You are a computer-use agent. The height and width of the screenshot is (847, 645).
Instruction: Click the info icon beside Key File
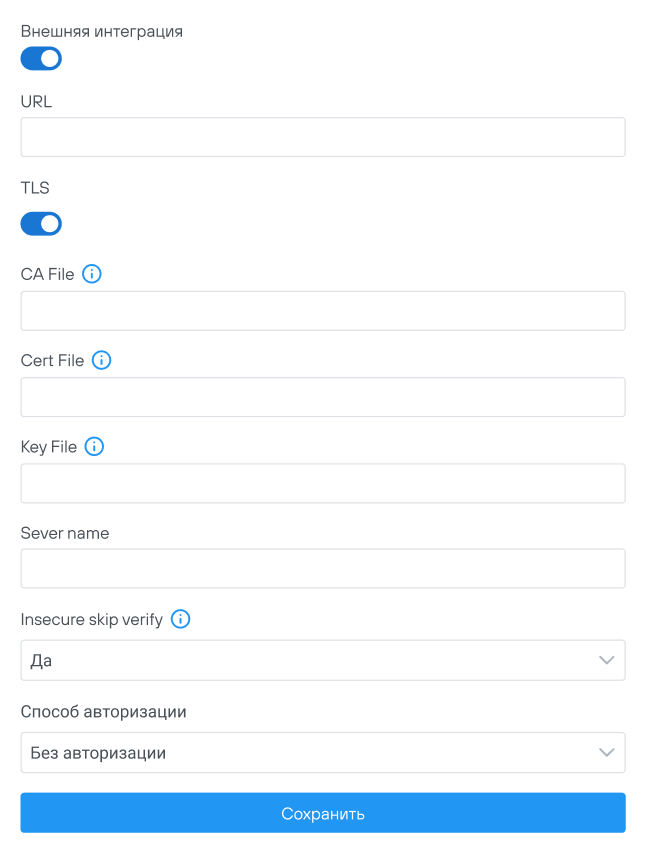click(94, 447)
